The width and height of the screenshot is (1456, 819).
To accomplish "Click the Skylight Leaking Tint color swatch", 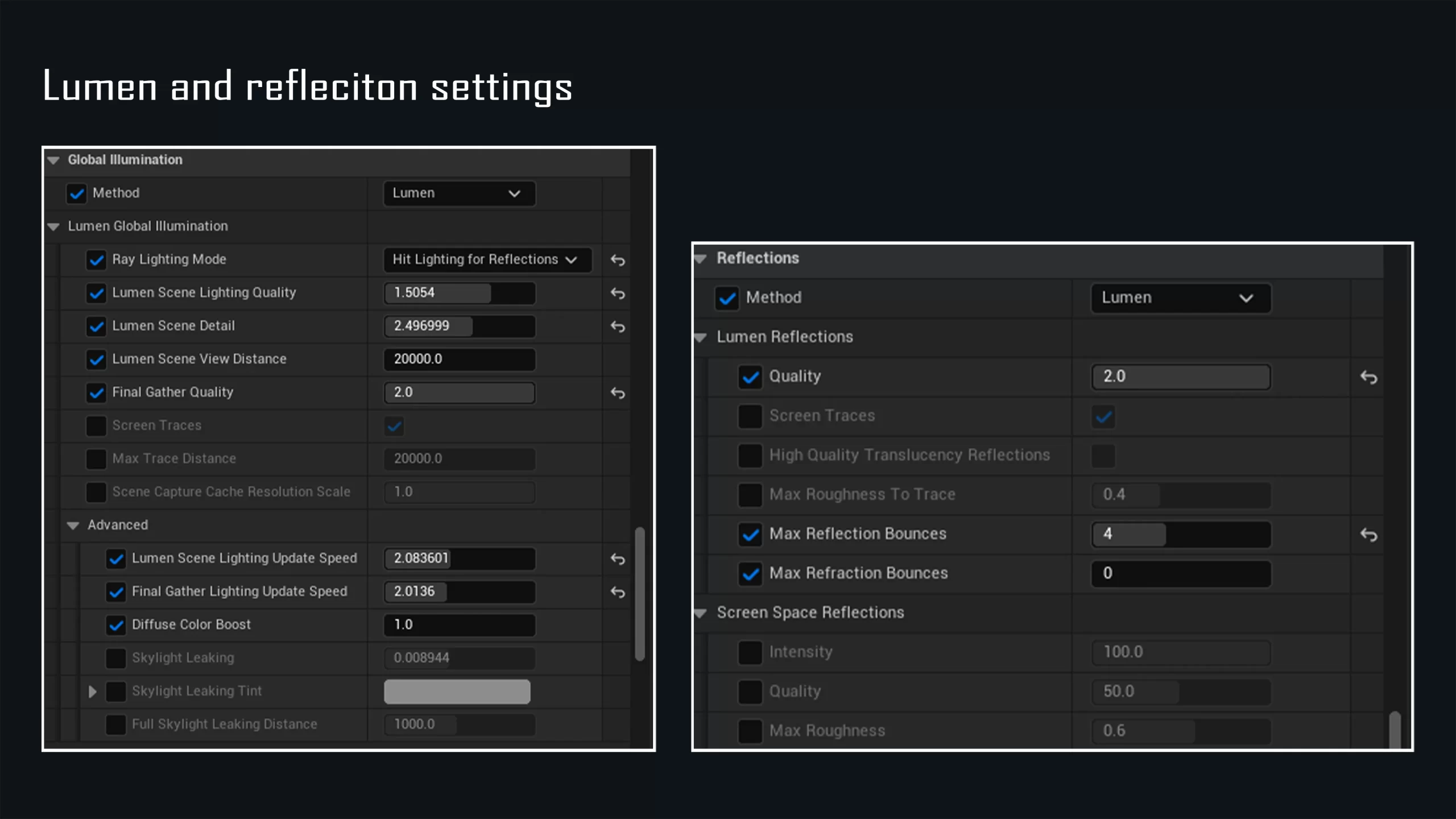I will tap(457, 692).
